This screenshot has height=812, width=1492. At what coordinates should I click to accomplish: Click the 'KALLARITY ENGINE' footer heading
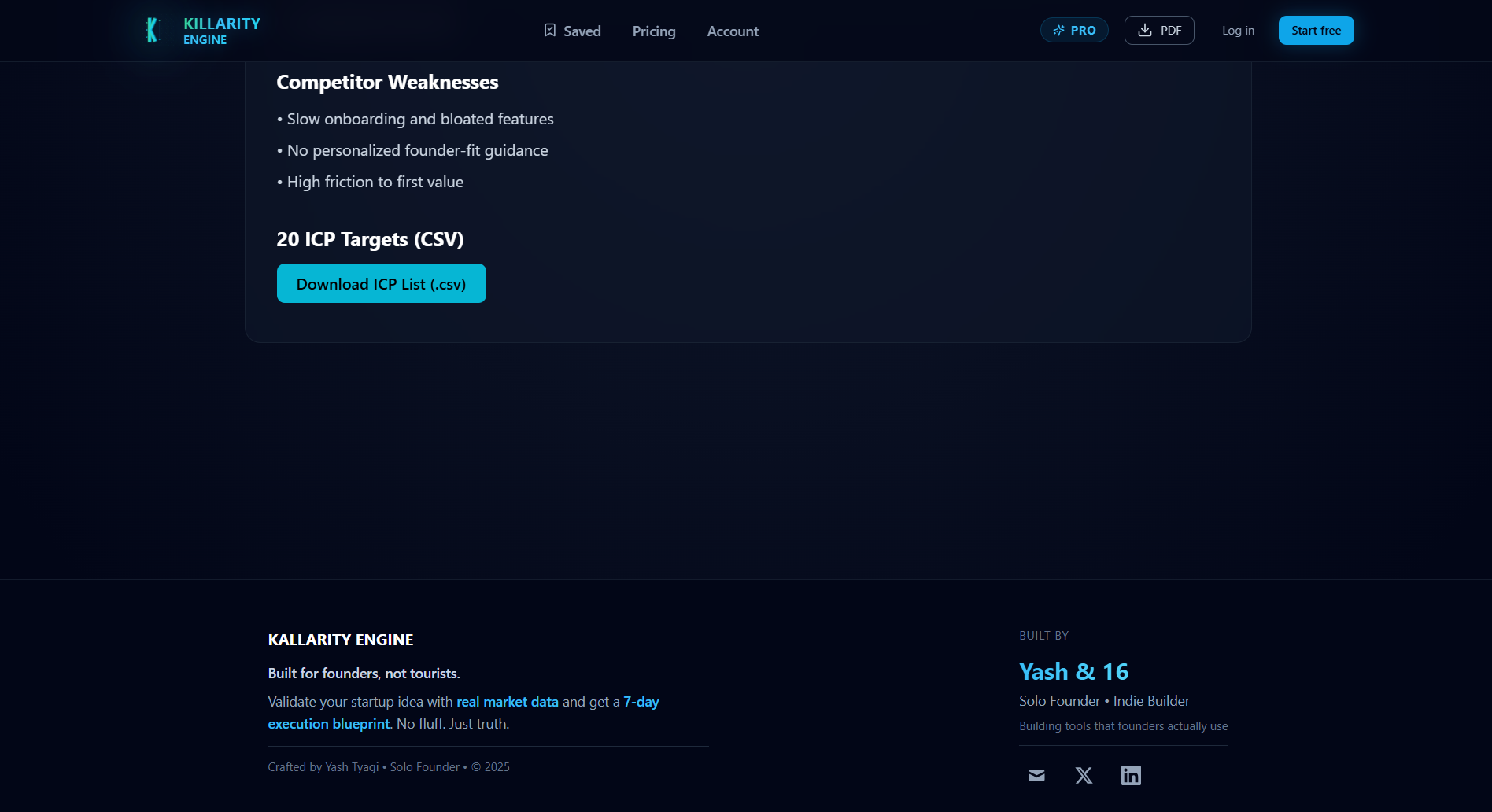(341, 640)
